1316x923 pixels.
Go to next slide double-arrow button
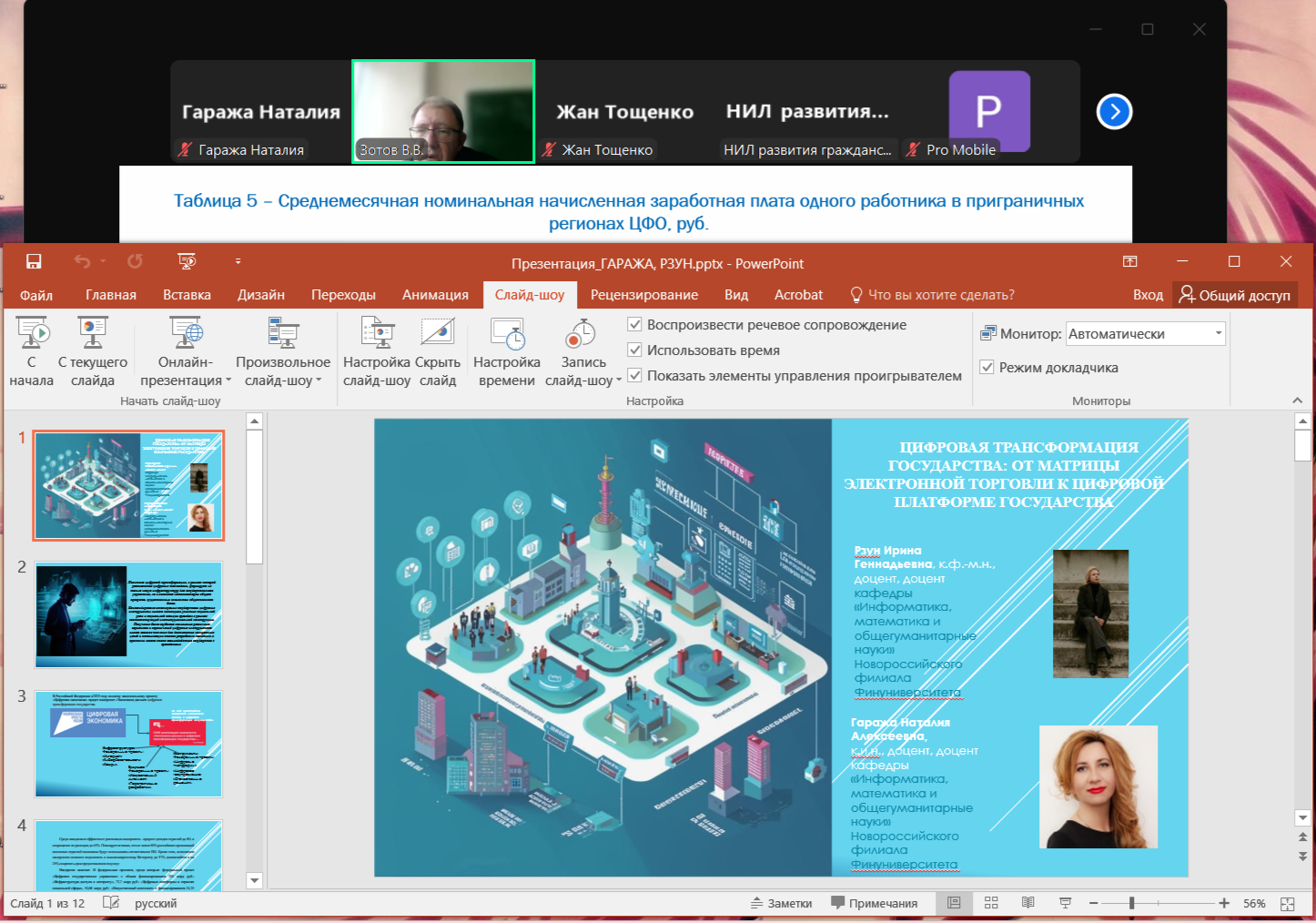1302,857
